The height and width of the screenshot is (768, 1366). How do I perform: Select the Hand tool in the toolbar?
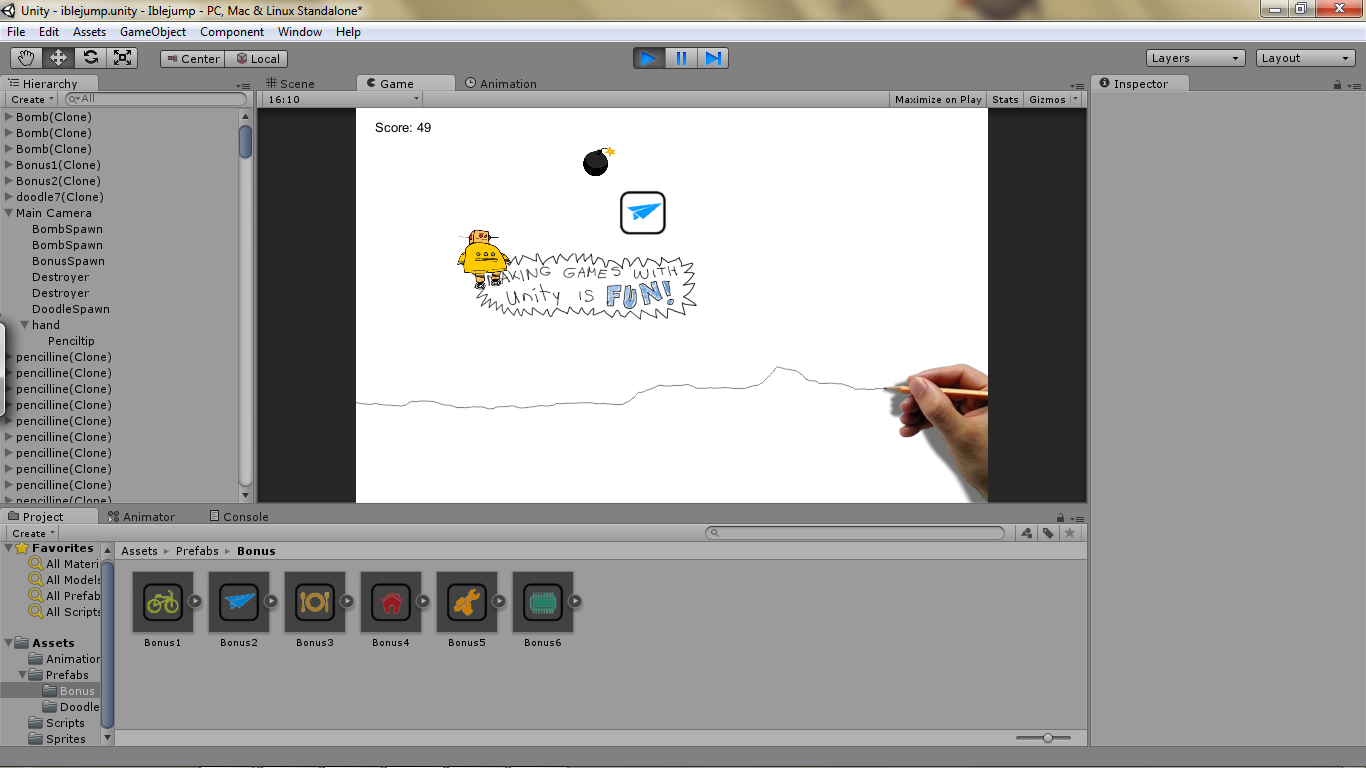tap(27, 58)
